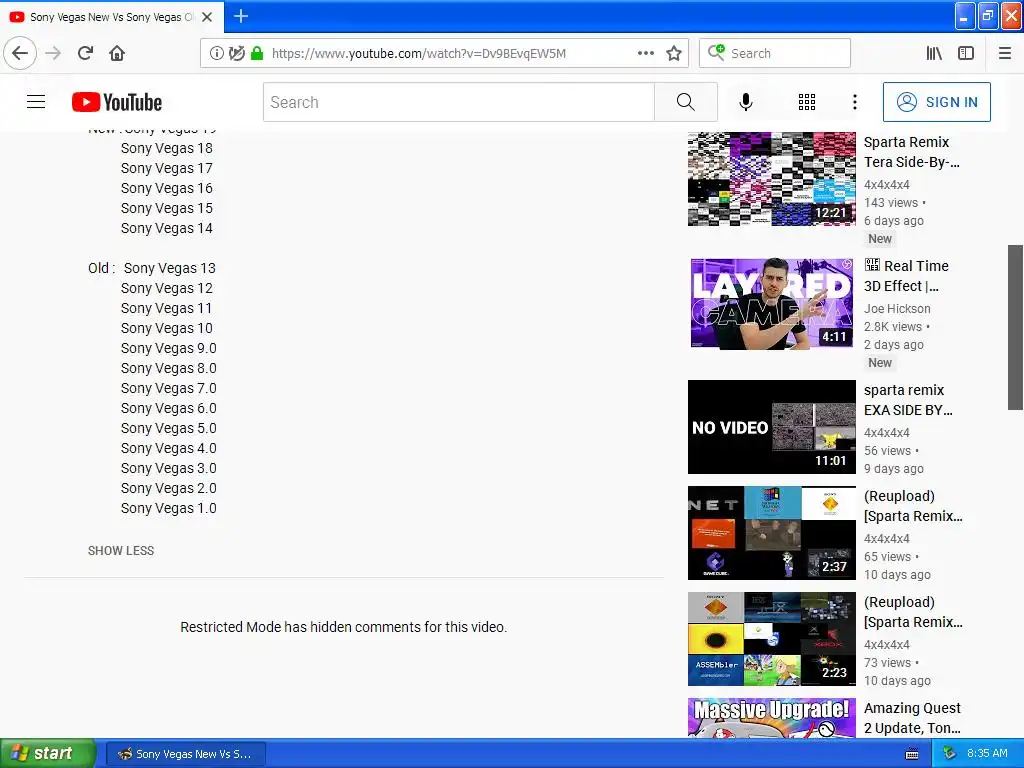Click the YouTube search input field
The width and height of the screenshot is (1024, 768).
tap(458, 102)
